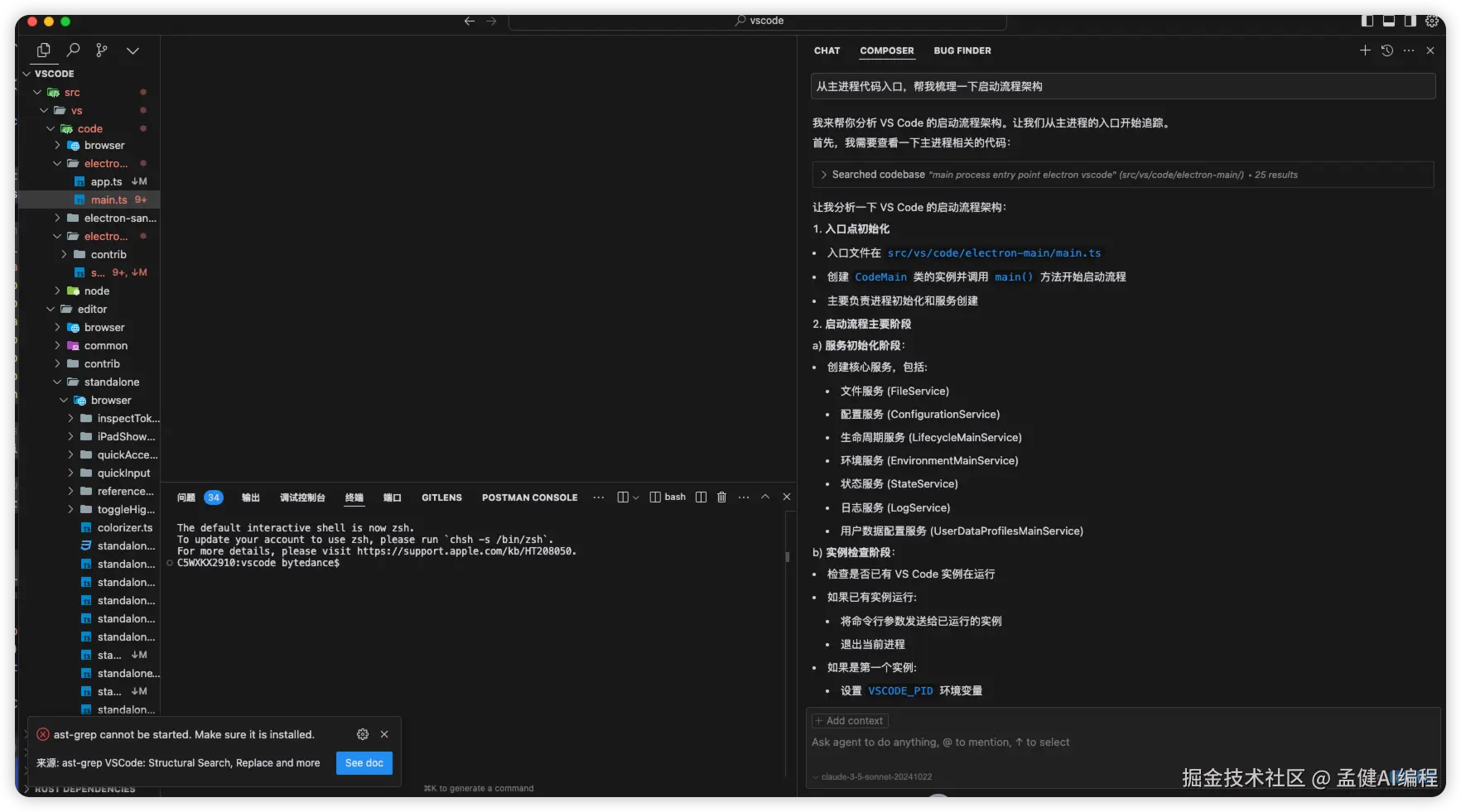
Task: Select the 终端 terminal tab
Action: (x=354, y=497)
